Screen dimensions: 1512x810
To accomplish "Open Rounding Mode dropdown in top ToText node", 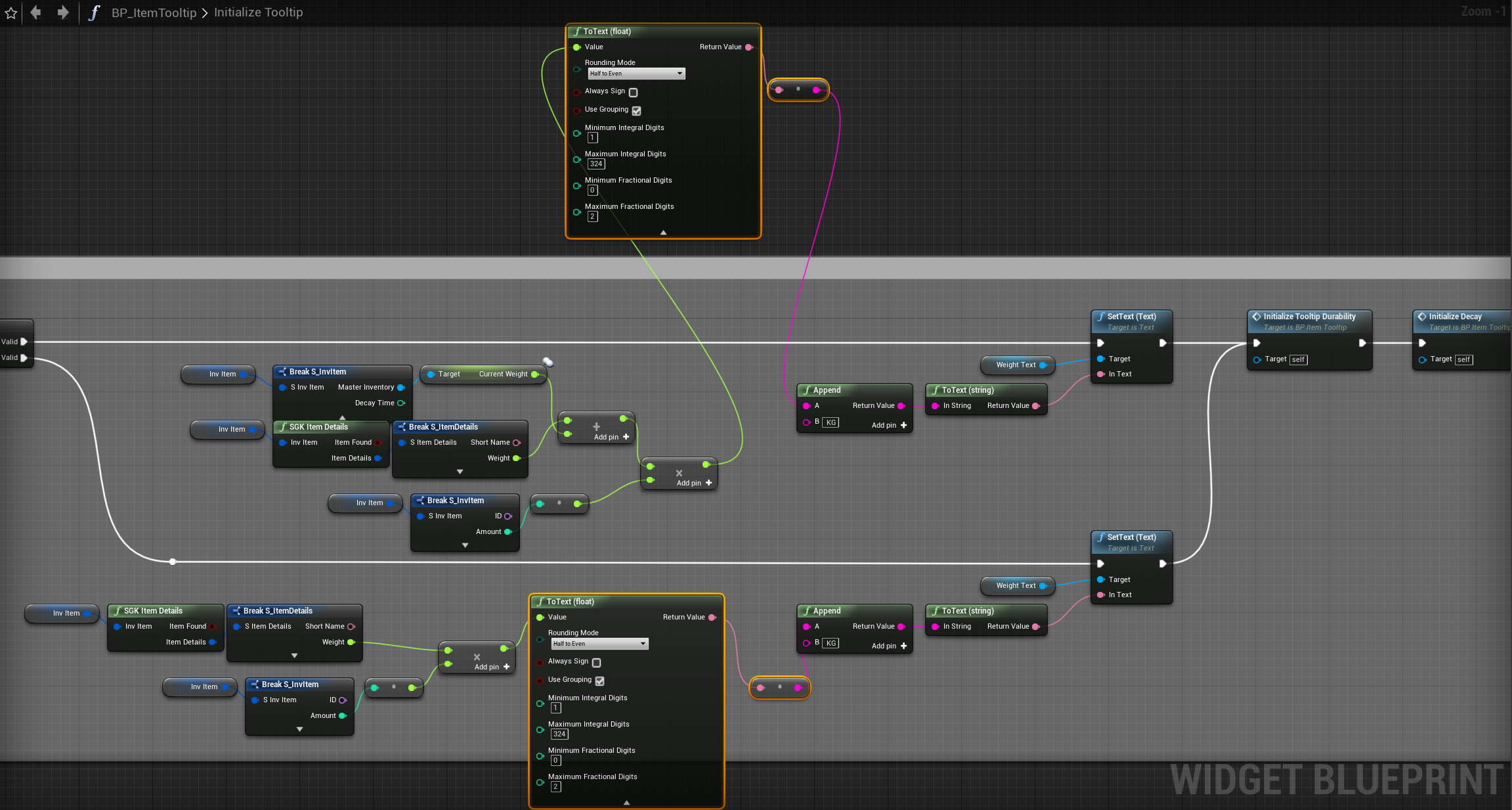I will pos(636,74).
